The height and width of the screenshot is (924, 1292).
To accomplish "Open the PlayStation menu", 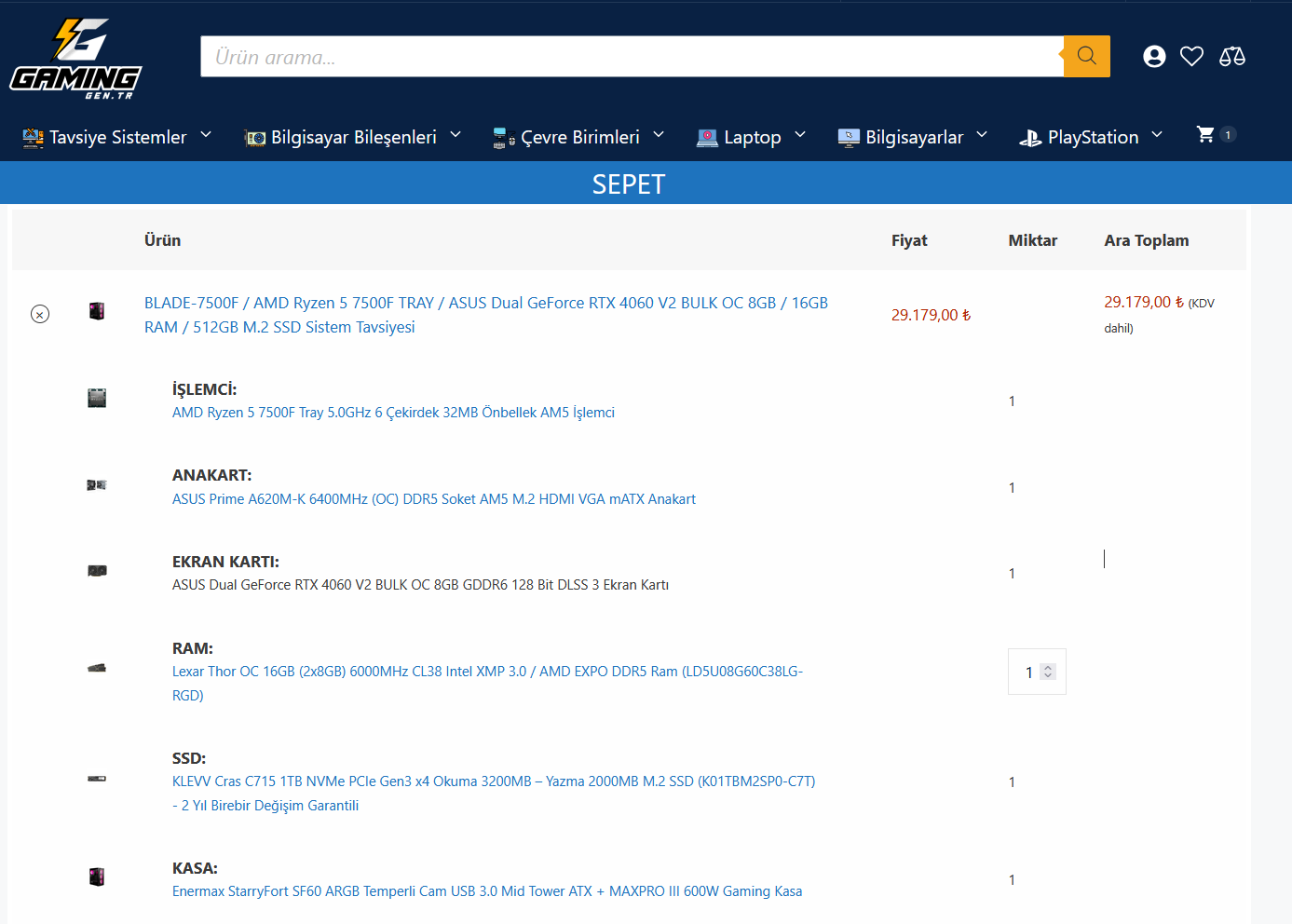I will pos(1092,137).
